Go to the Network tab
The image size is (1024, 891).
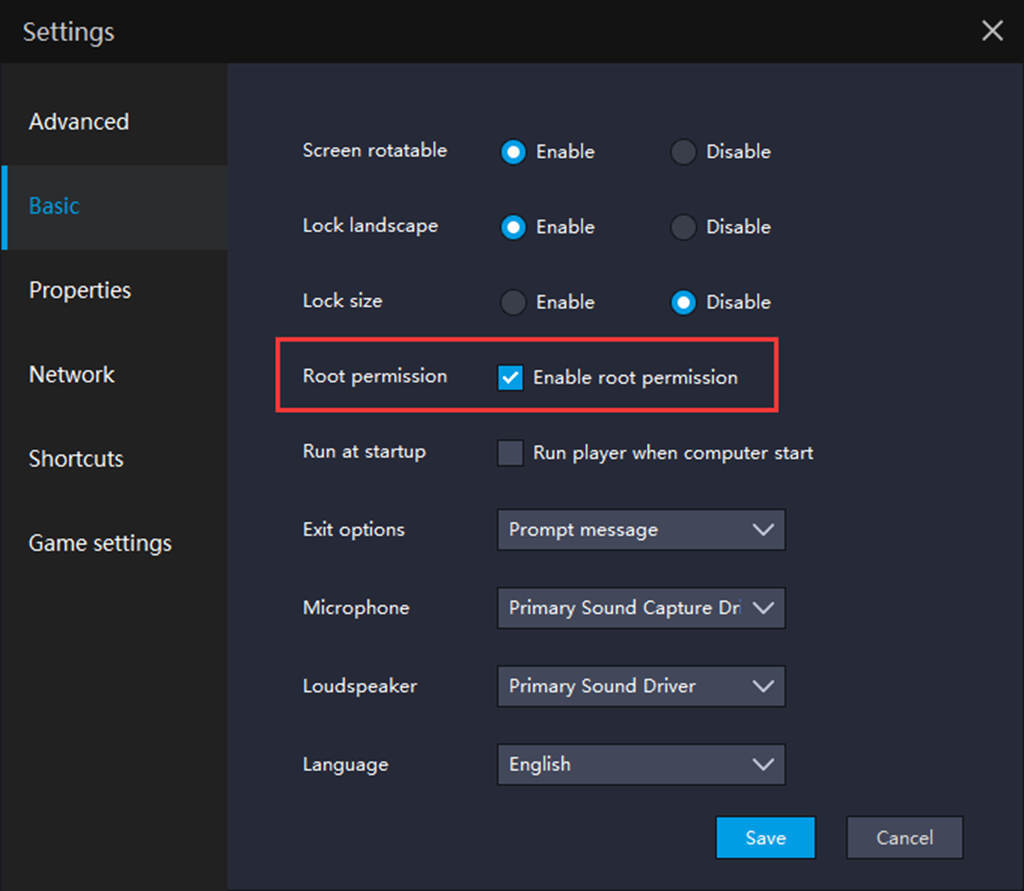pos(114,375)
